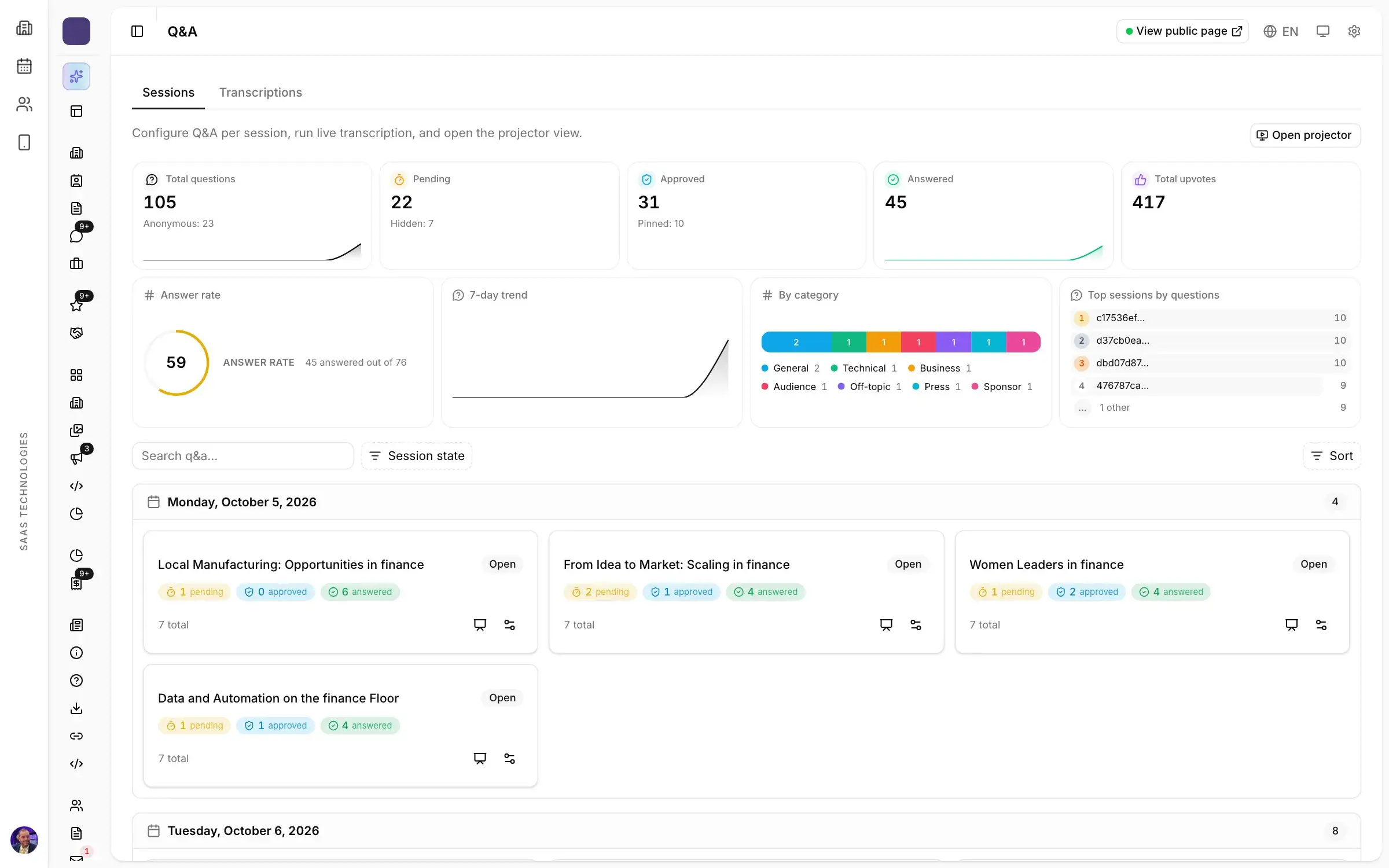Image resolution: width=1389 pixels, height=868 pixels.
Task: Click the Open status on Women Leaders card
Action: pos(1314,564)
